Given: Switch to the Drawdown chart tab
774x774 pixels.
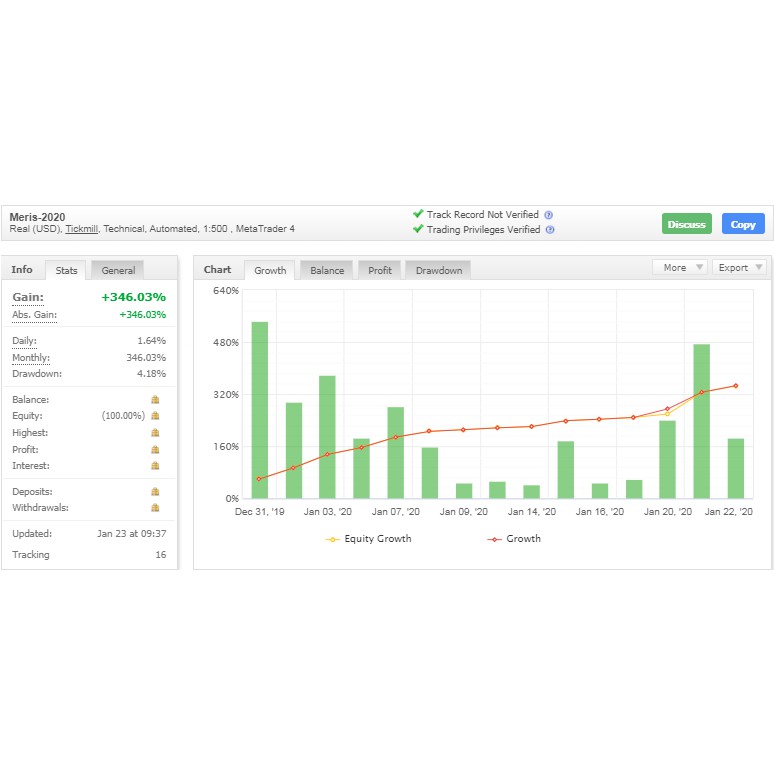Looking at the screenshot, I should tap(438, 271).
